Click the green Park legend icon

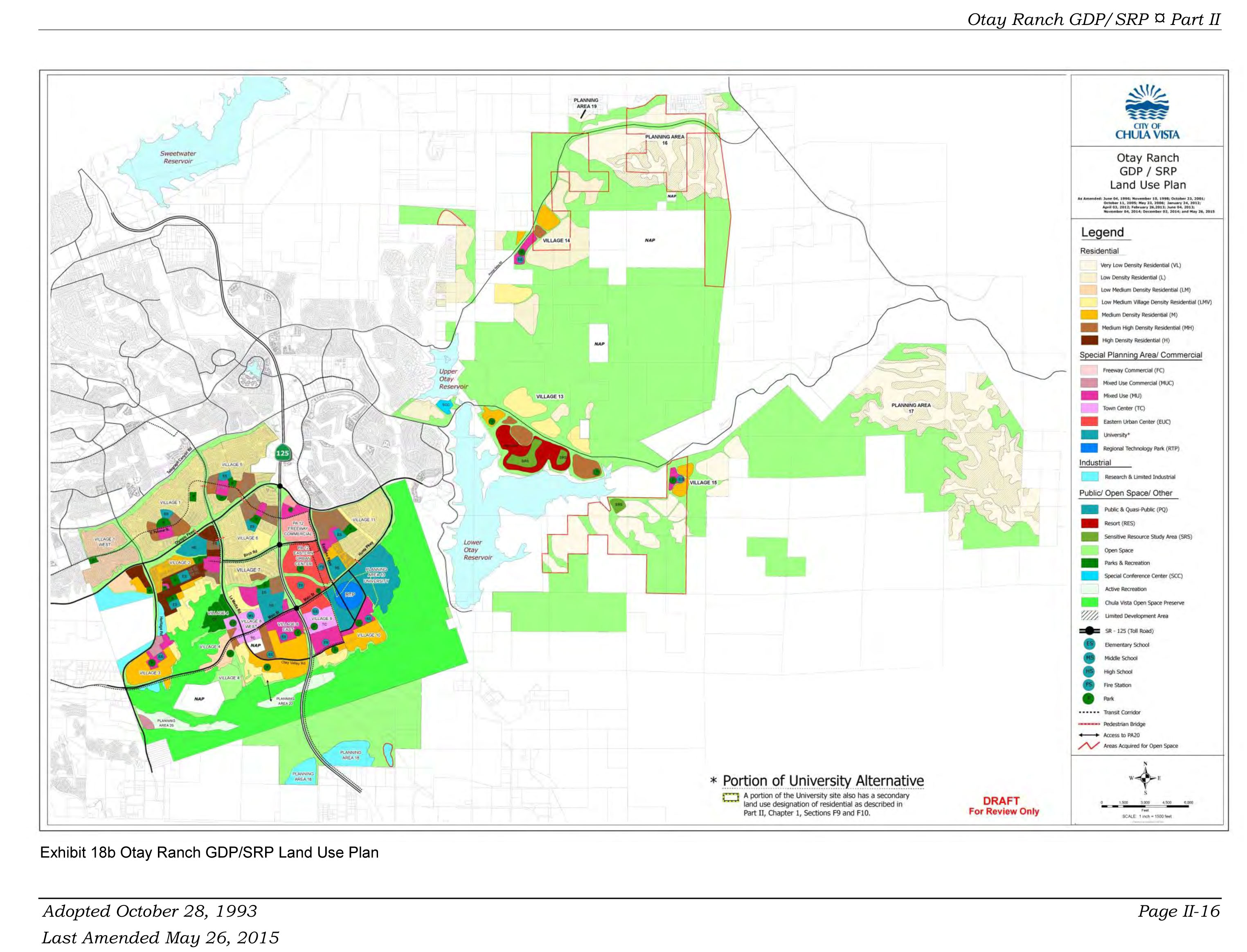pyautogui.click(x=1089, y=698)
